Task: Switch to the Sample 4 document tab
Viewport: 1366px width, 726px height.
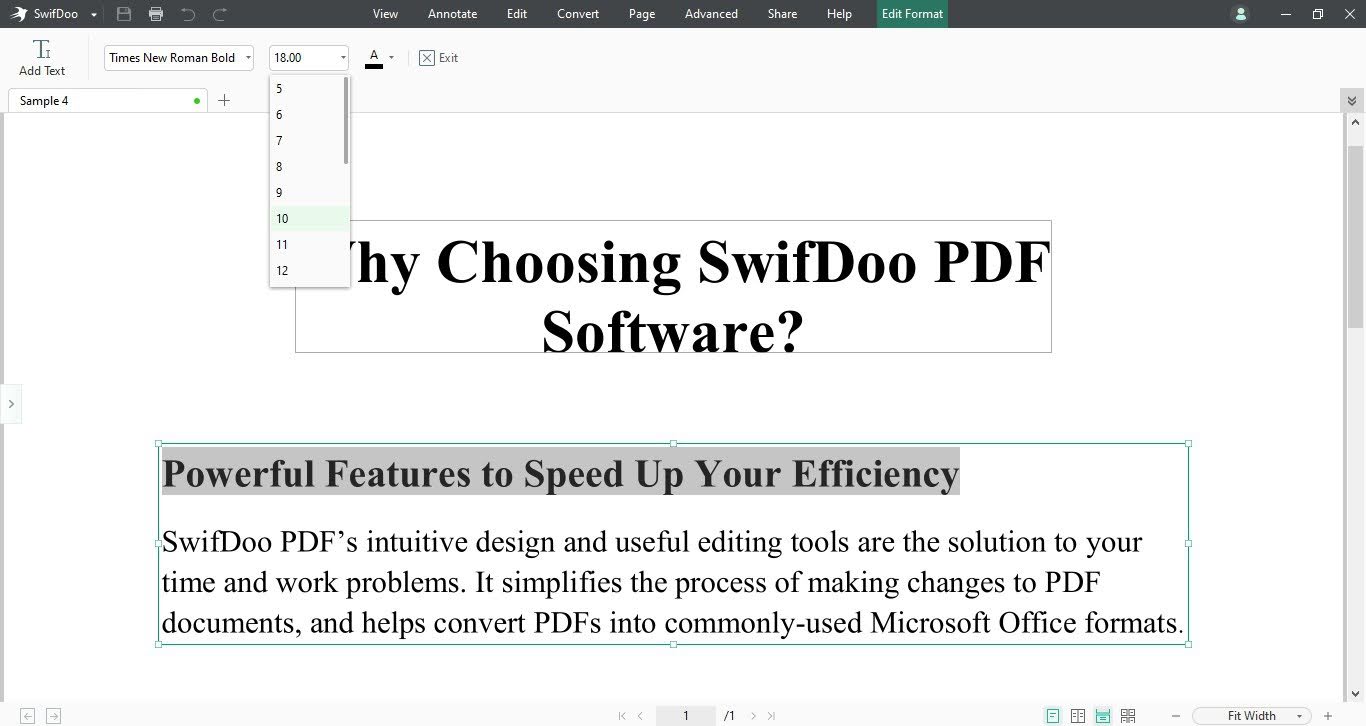Action: pyautogui.click(x=108, y=100)
